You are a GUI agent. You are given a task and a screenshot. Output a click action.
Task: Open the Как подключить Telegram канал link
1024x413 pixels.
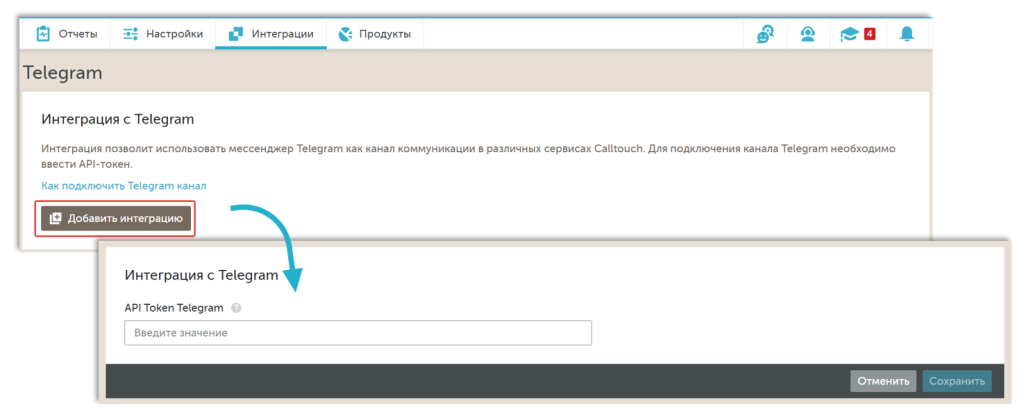123,186
